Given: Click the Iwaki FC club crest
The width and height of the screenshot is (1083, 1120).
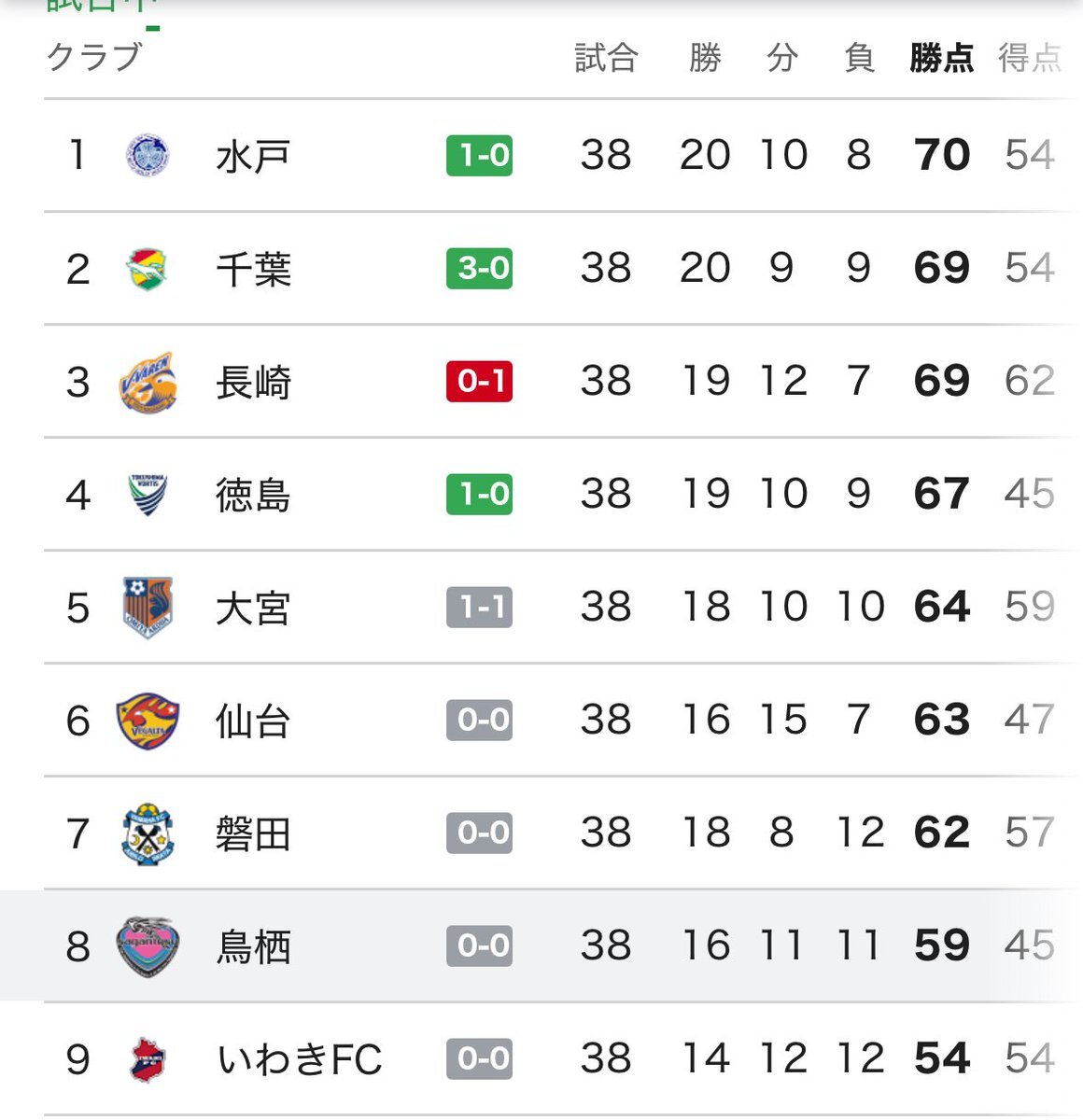Looking at the screenshot, I should coord(148,1059).
